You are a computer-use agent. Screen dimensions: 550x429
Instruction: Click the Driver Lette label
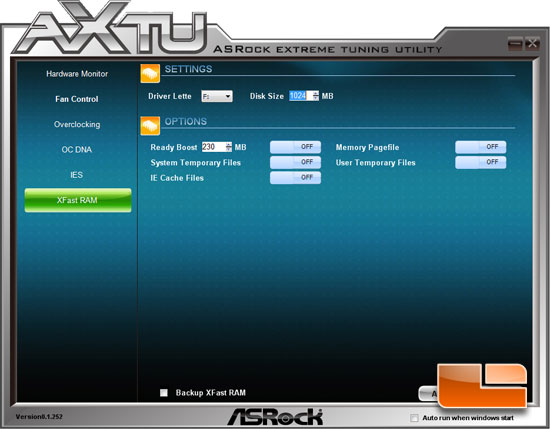(x=170, y=96)
